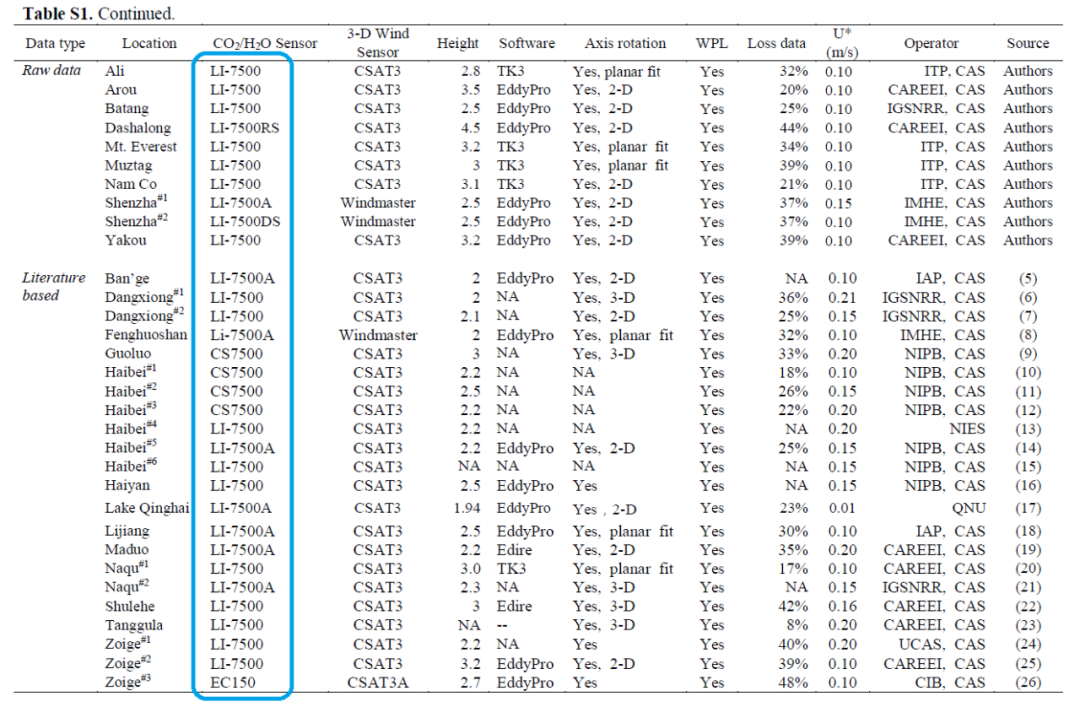Screen dimensions: 1080x707
Task: Click the 'Loss data' column header
Action: 776,44
